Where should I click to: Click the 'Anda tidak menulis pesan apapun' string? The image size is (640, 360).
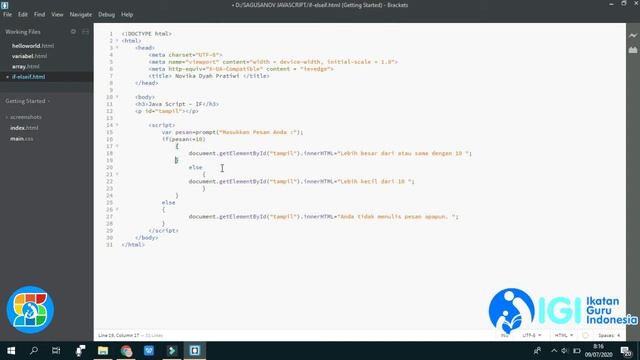(398, 217)
